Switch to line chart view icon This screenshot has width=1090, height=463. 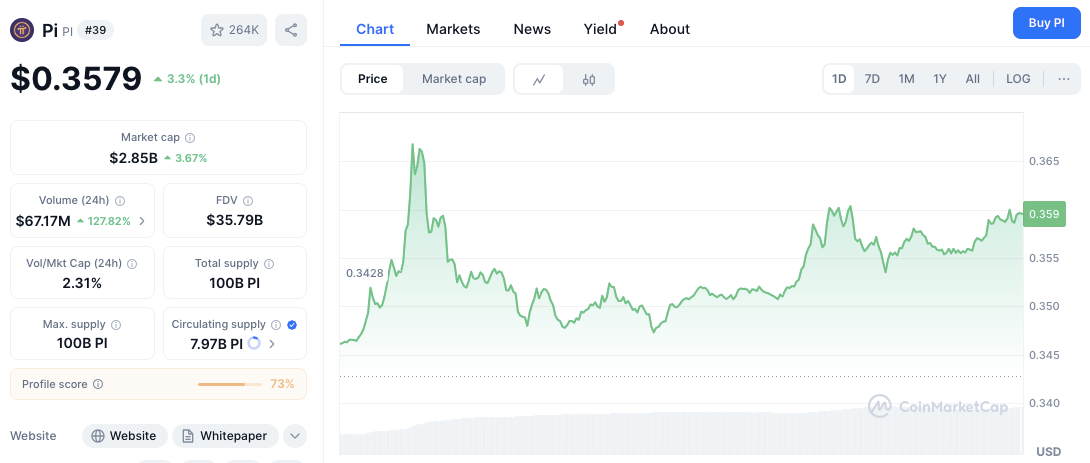(539, 79)
